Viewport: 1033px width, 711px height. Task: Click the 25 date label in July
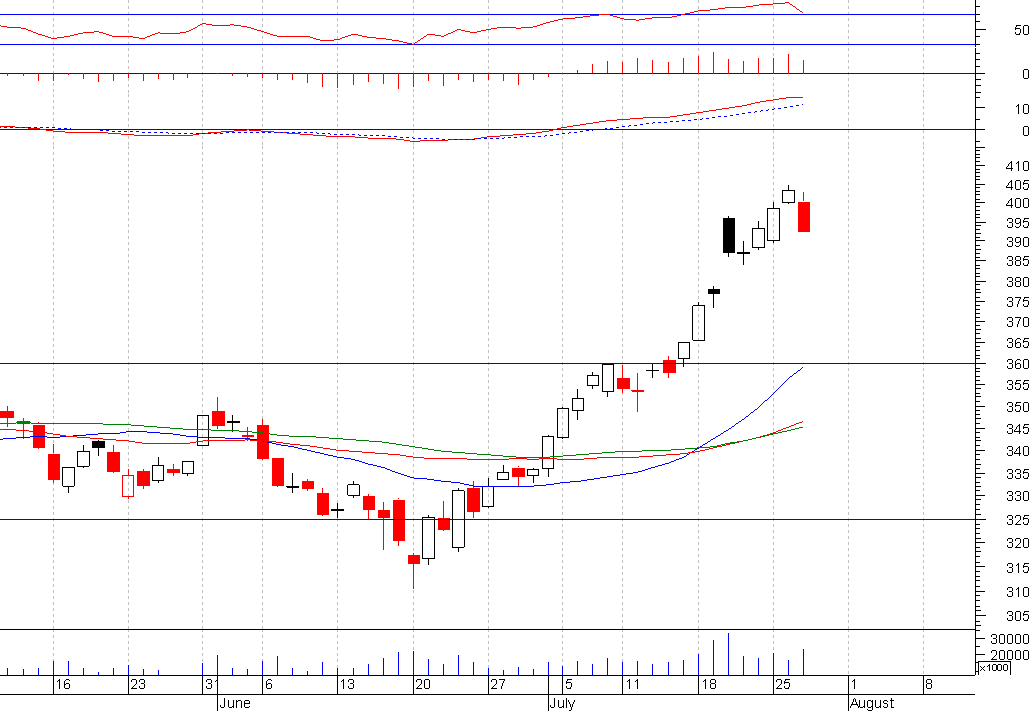point(783,684)
